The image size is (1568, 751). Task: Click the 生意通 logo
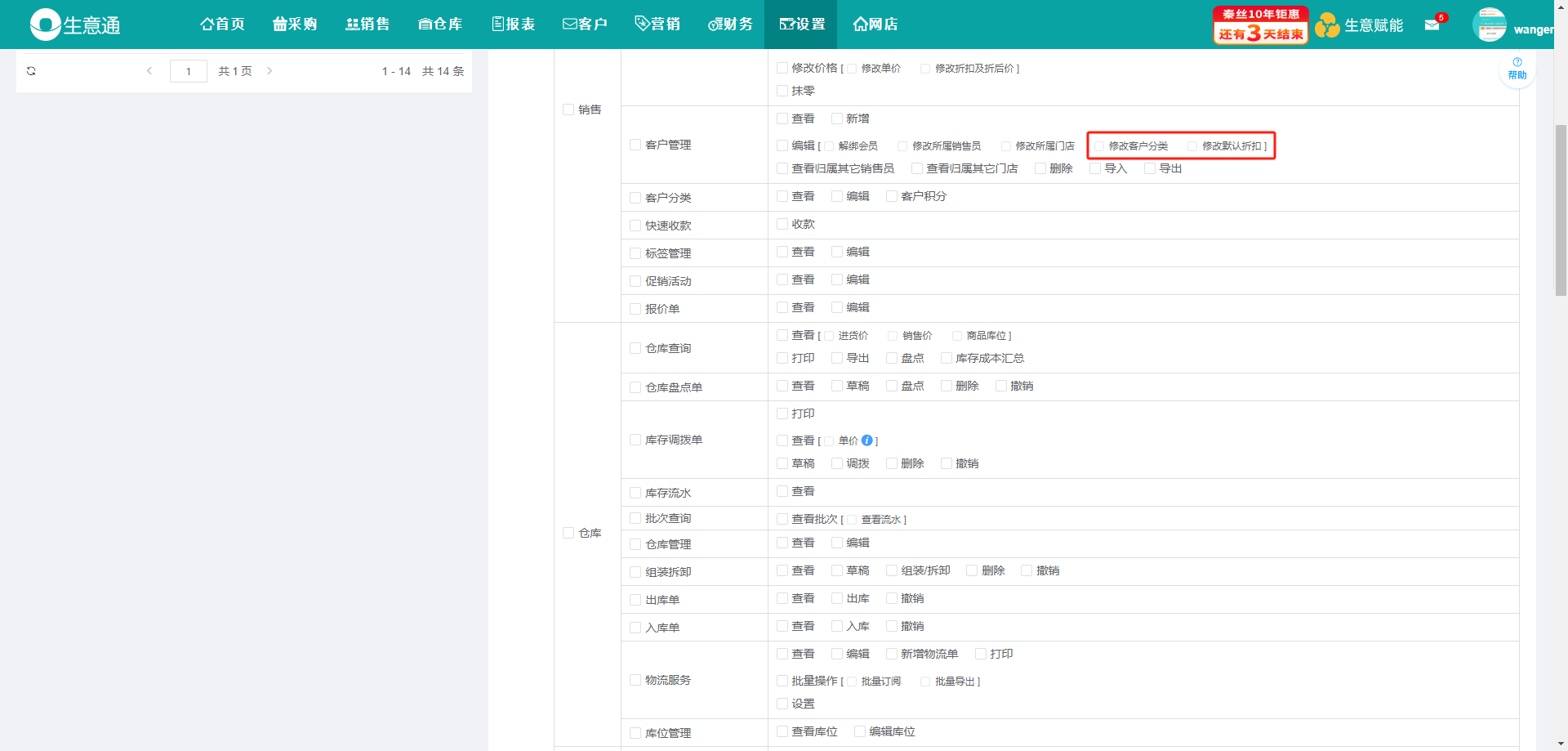point(75,25)
